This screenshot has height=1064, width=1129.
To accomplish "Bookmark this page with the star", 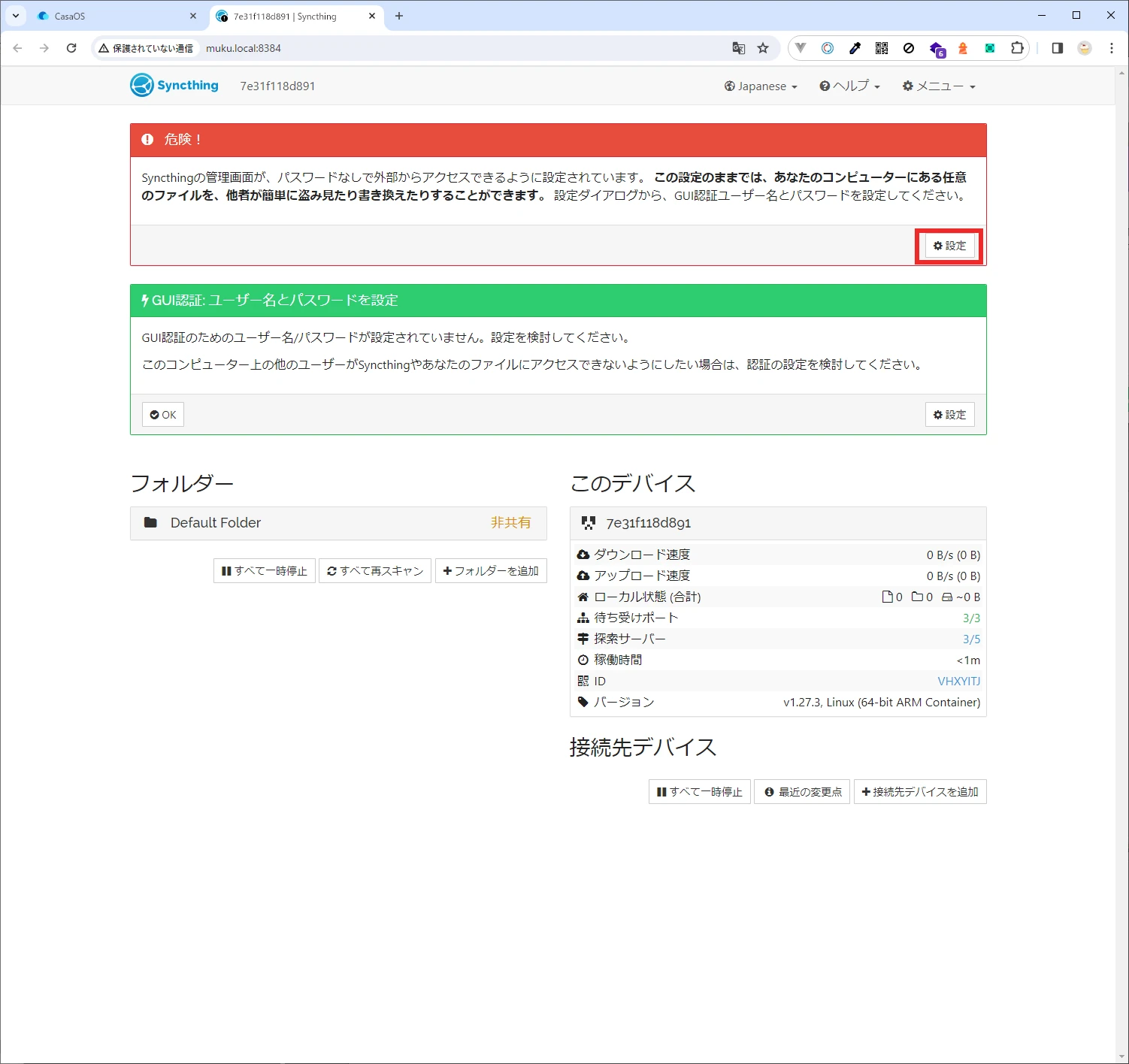I will [x=763, y=48].
